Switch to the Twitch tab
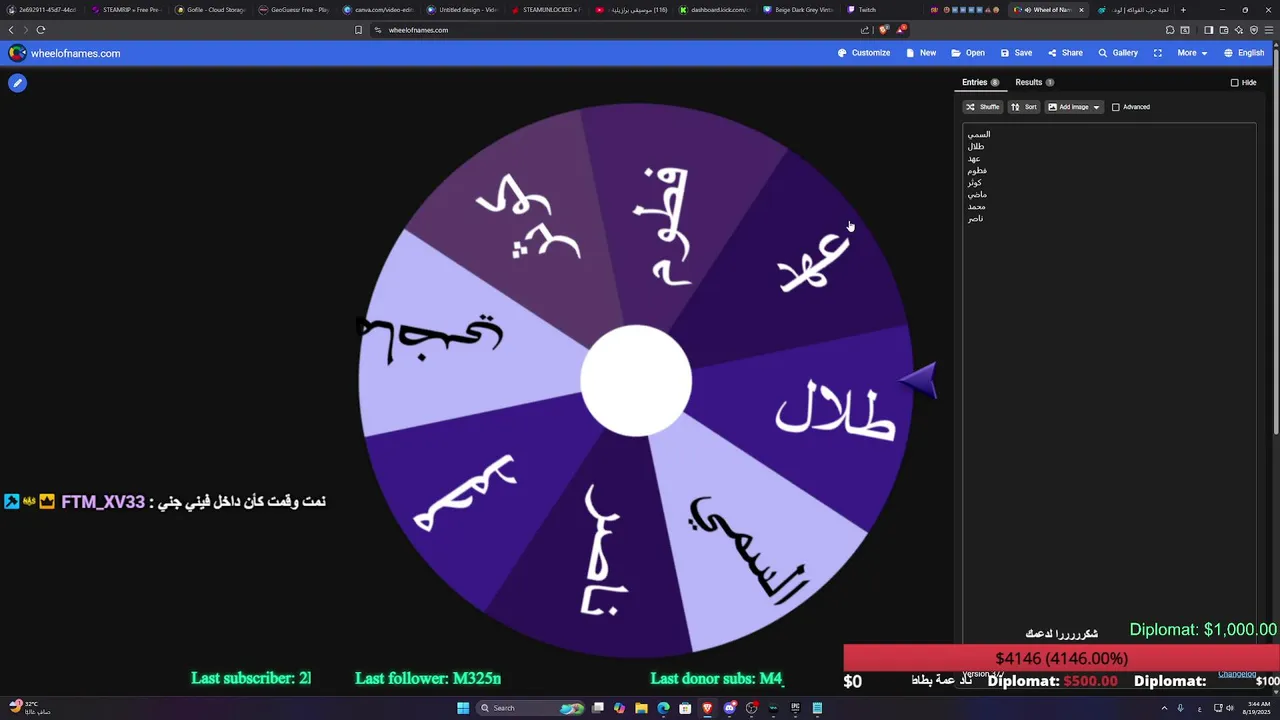This screenshot has height=720, width=1280. coord(882,10)
